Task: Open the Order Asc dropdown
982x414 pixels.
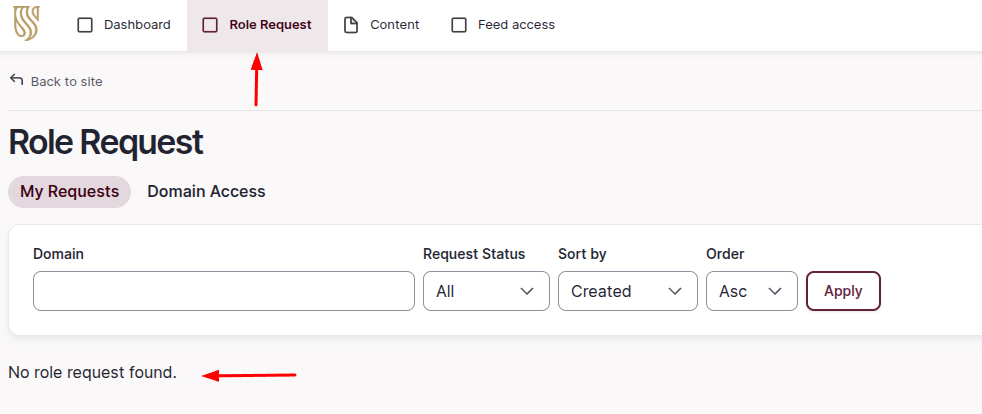Action: tap(751, 291)
